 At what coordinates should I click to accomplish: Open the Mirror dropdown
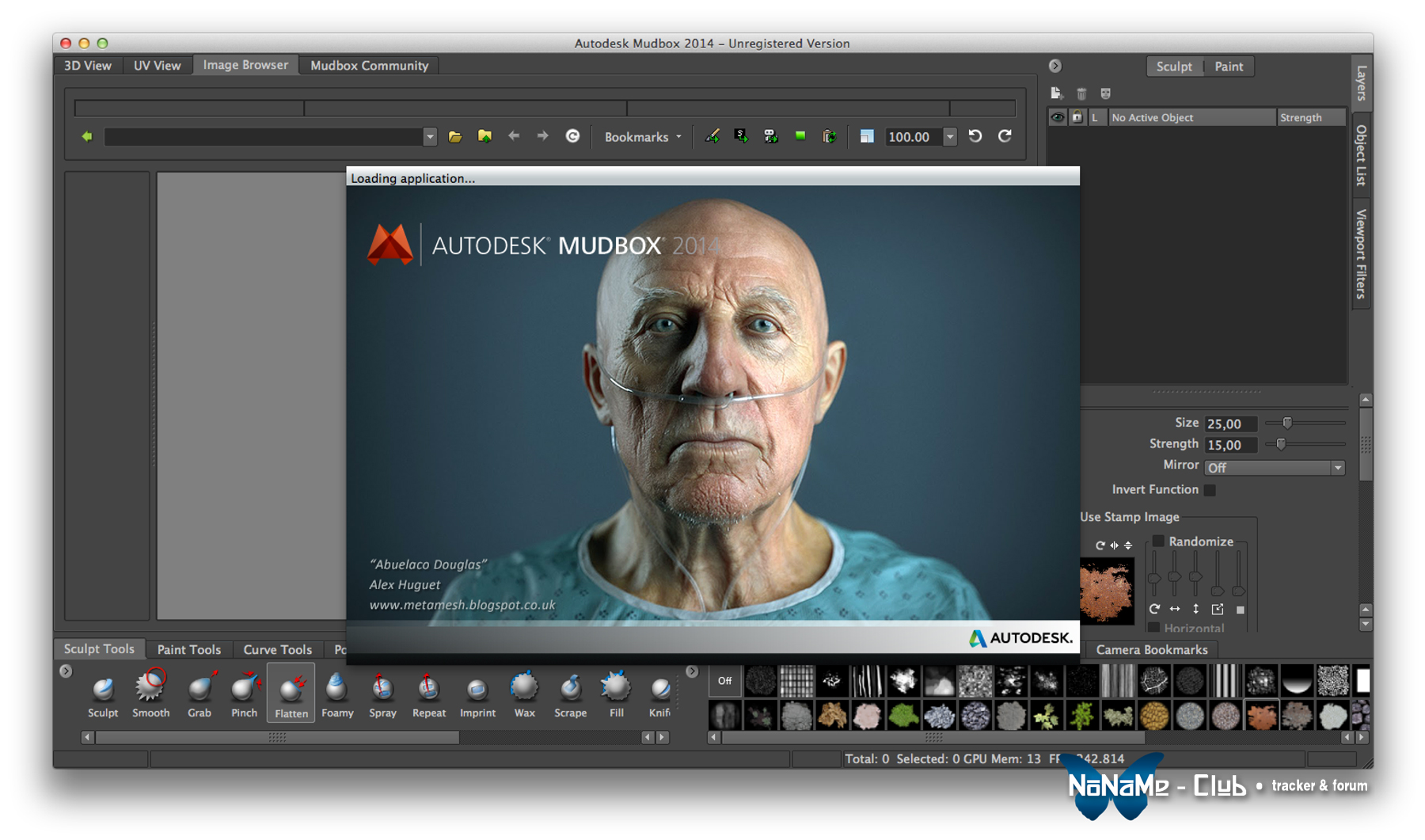pyautogui.click(x=1274, y=468)
